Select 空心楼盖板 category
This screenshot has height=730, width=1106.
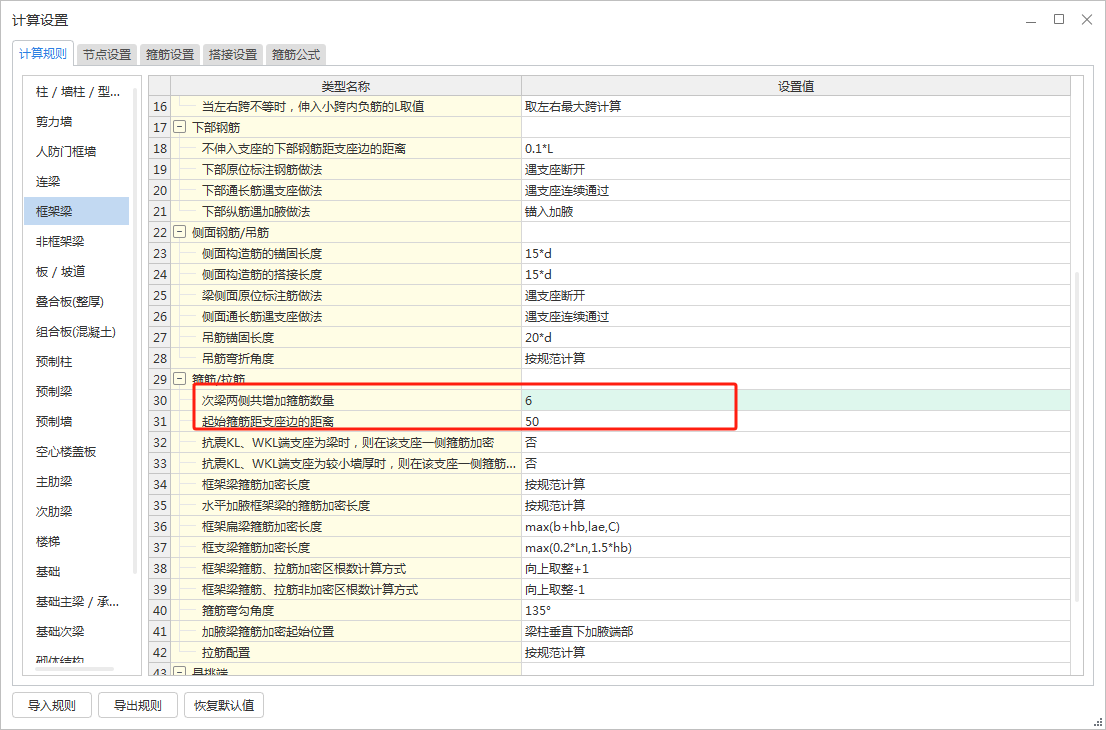coord(76,451)
